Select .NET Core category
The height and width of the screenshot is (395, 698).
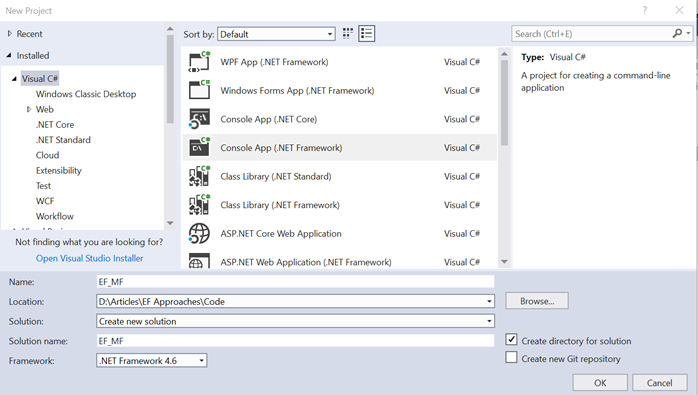pos(55,125)
